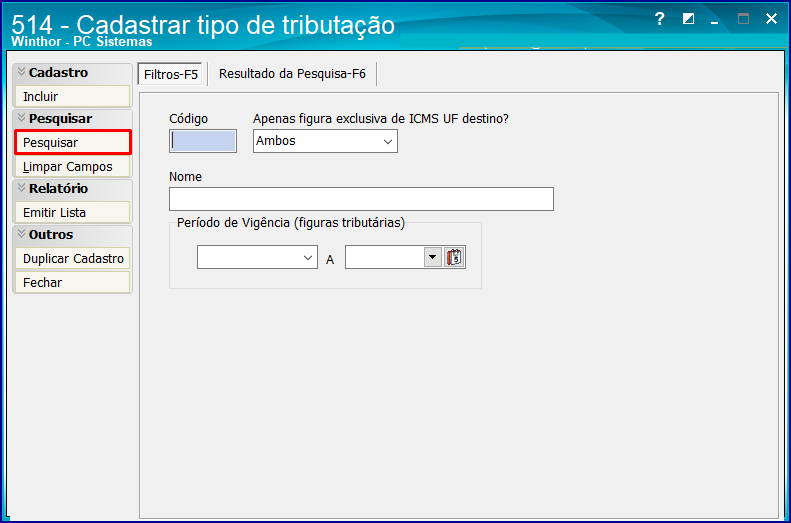Screen dimensions: 791x523
Task: Open the help question mark icon
Action: pyautogui.click(x=659, y=19)
